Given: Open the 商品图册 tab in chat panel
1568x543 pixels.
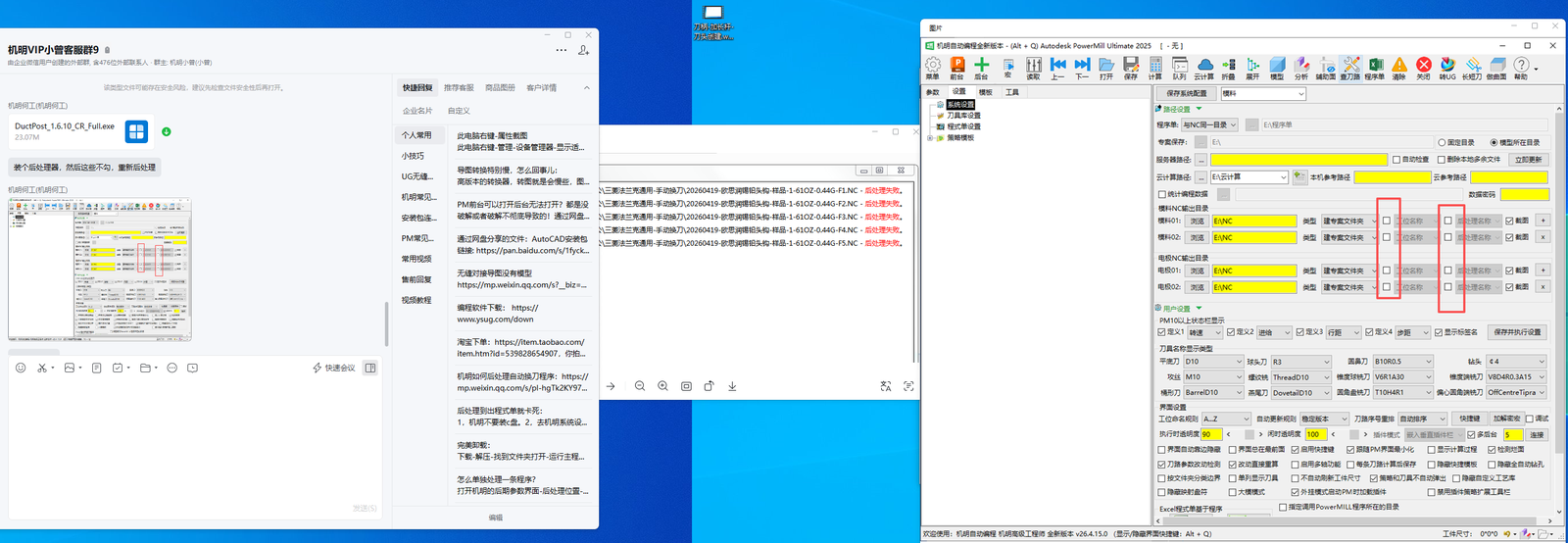Looking at the screenshot, I should pos(500,88).
